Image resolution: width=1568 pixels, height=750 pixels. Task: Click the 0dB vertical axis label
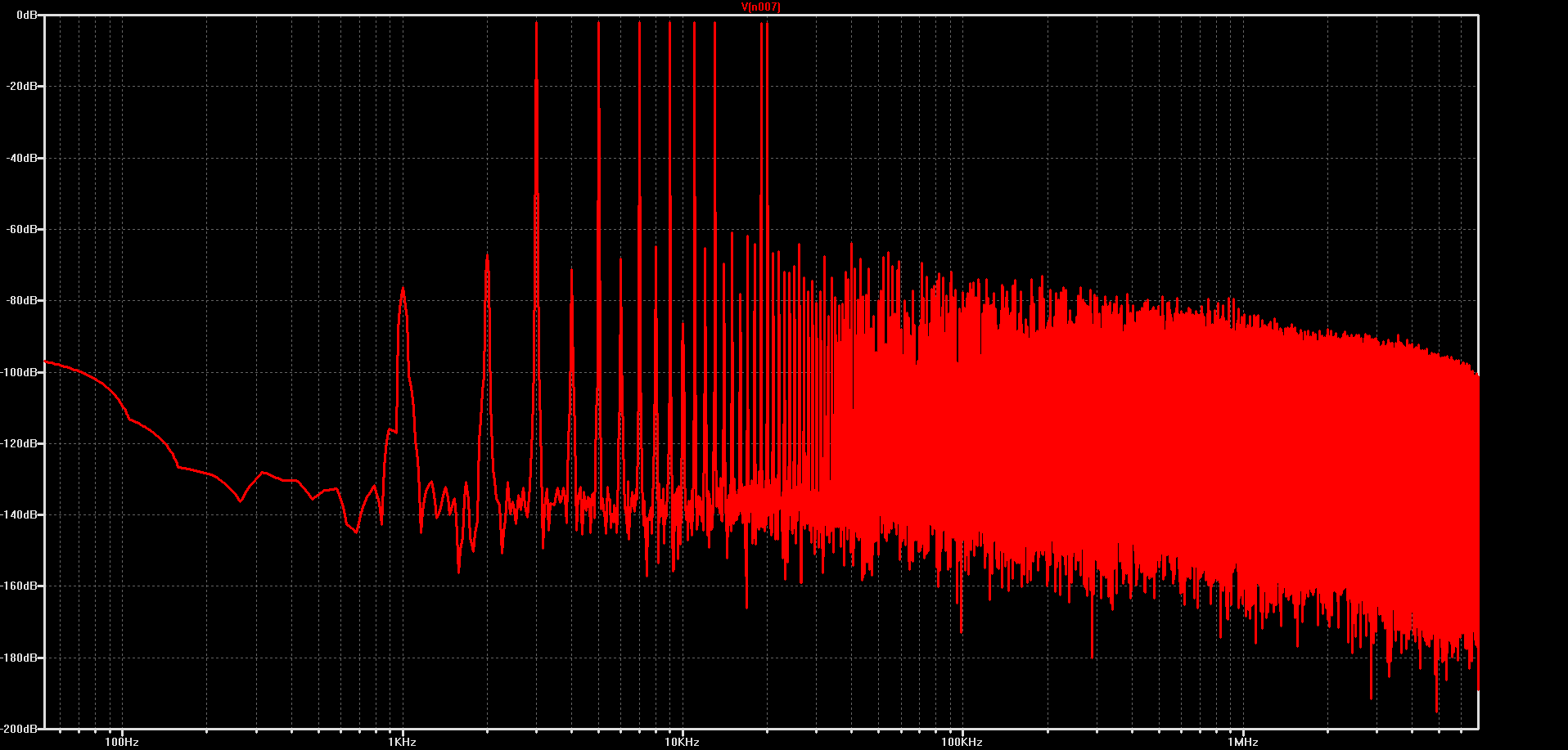click(27, 15)
